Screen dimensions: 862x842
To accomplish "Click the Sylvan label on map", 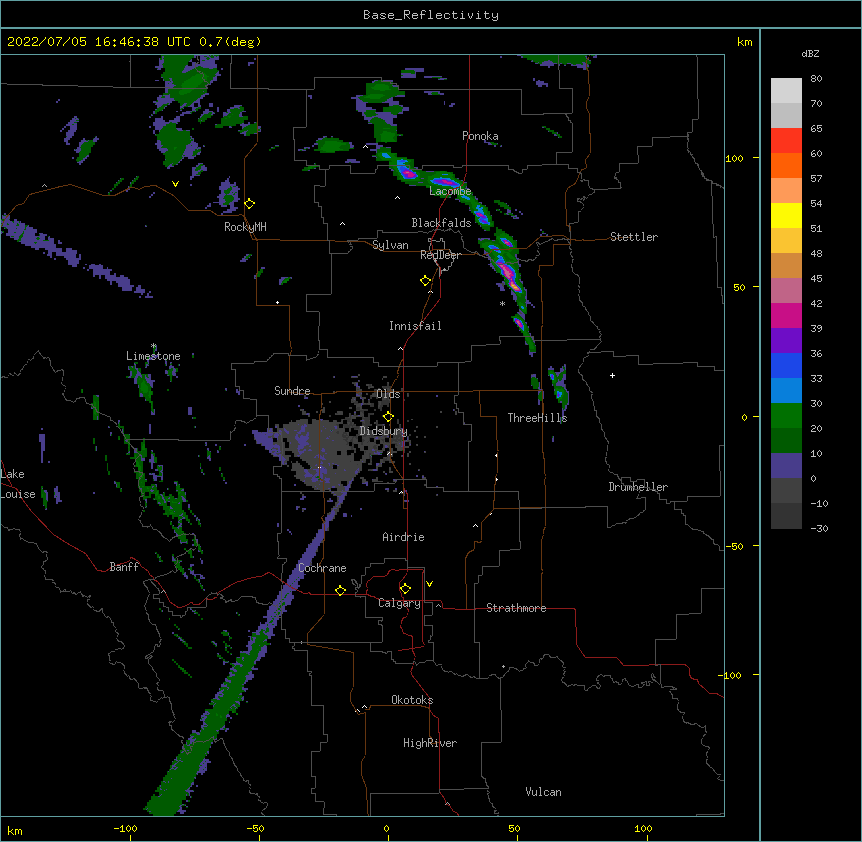I will tap(390, 245).
